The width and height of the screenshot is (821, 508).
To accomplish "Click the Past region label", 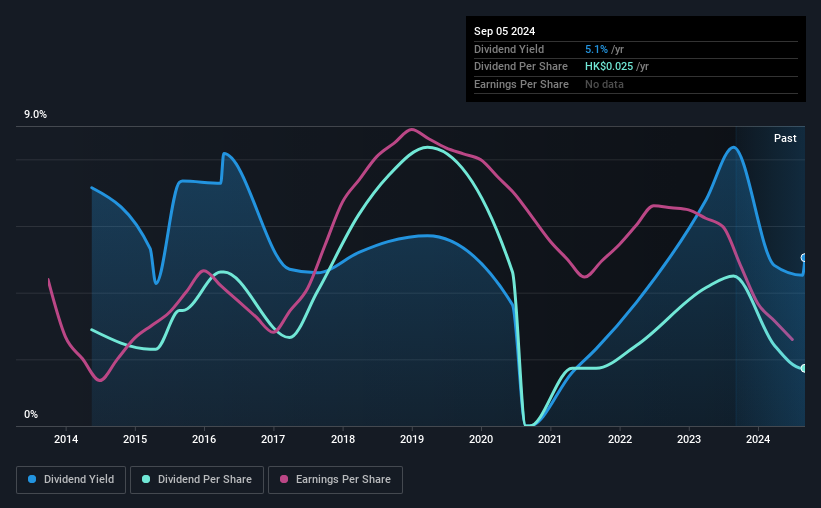I will tap(785, 138).
